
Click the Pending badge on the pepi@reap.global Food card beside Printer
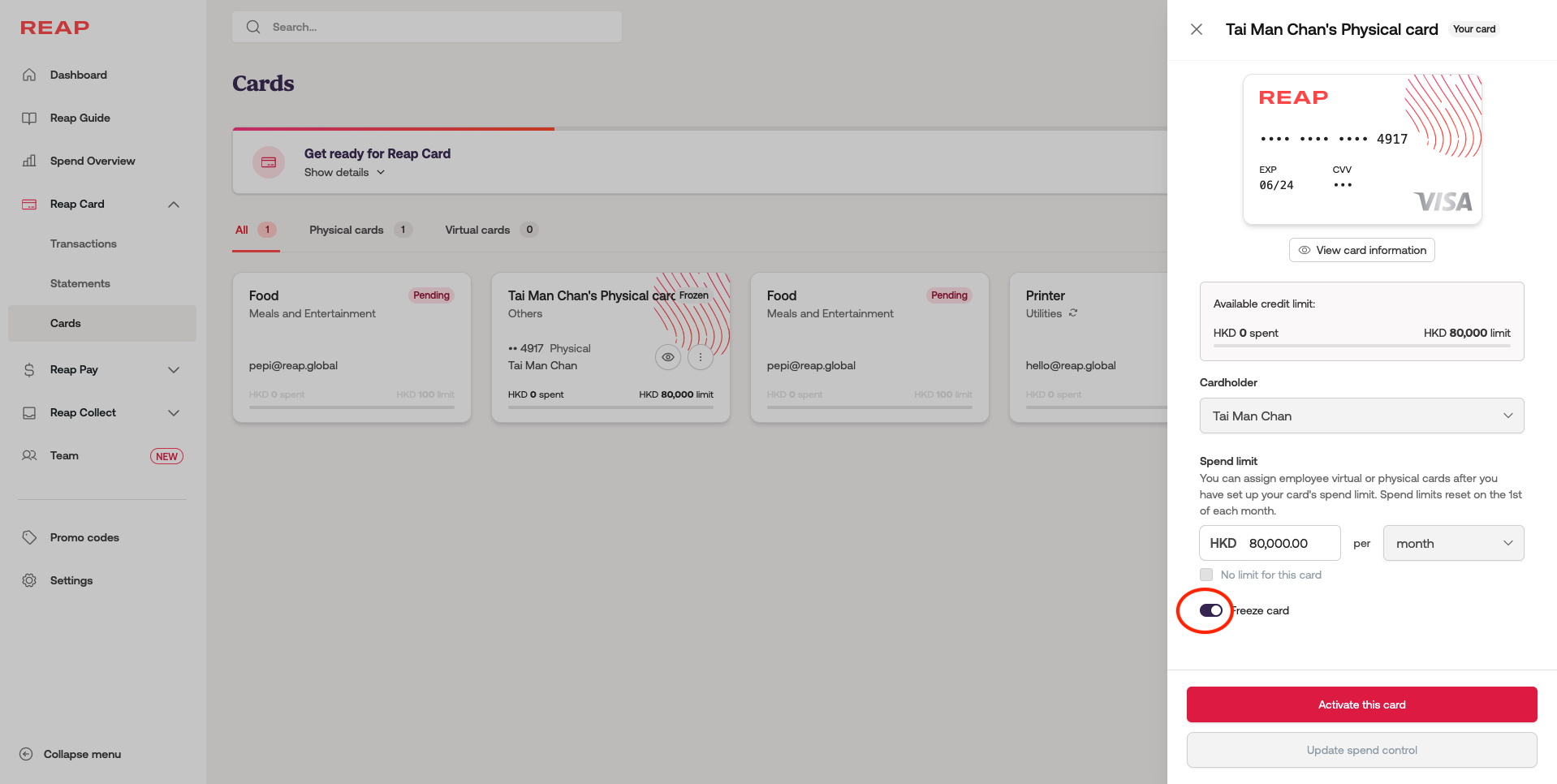(x=949, y=295)
